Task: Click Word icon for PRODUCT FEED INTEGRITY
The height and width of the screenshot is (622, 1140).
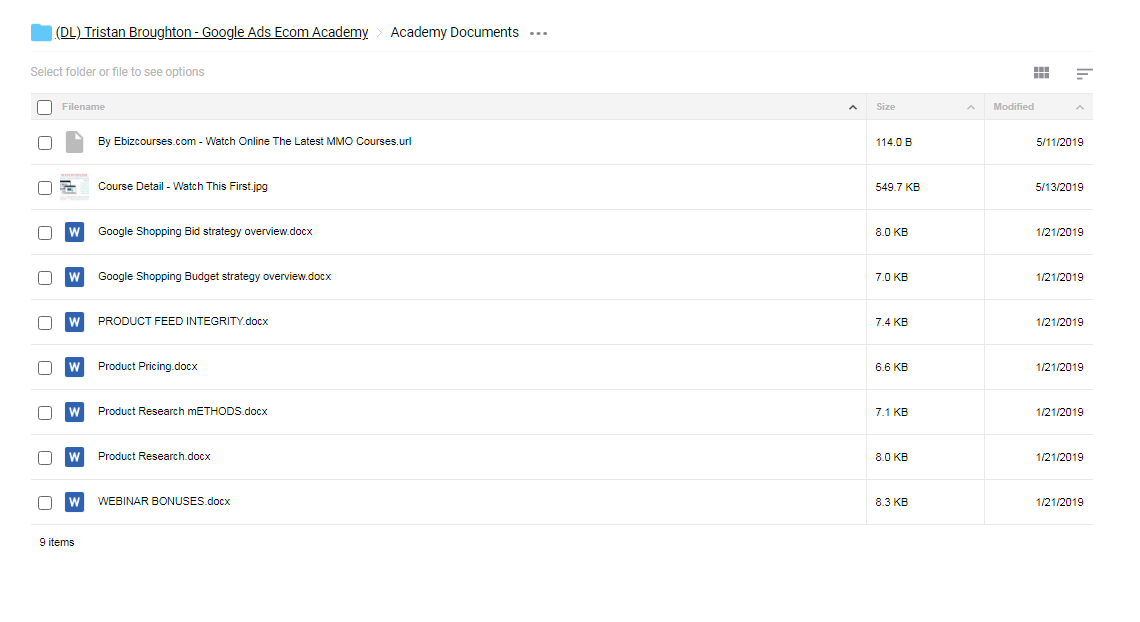Action: pos(74,322)
